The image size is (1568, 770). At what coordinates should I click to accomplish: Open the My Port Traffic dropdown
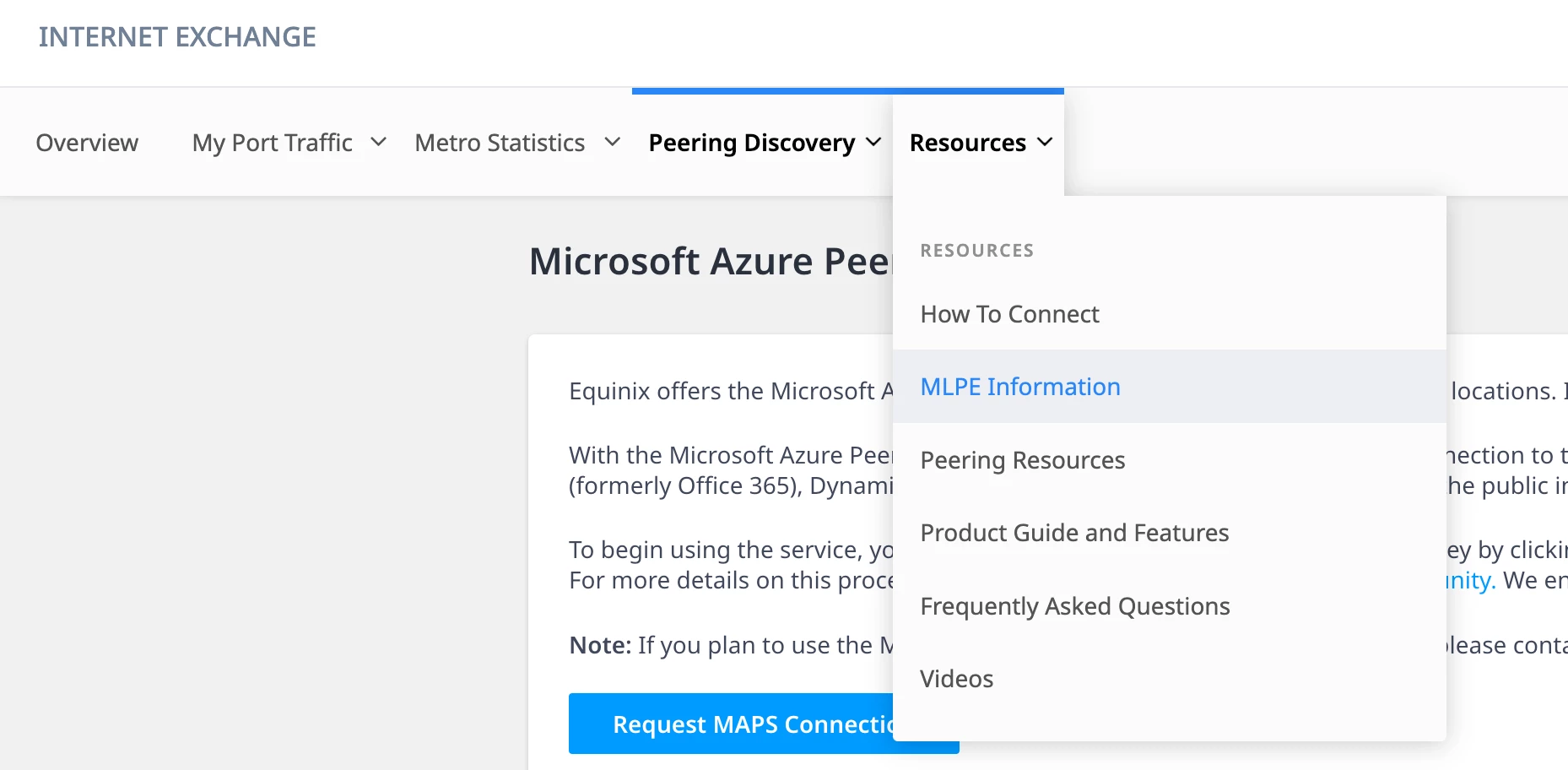pos(272,143)
